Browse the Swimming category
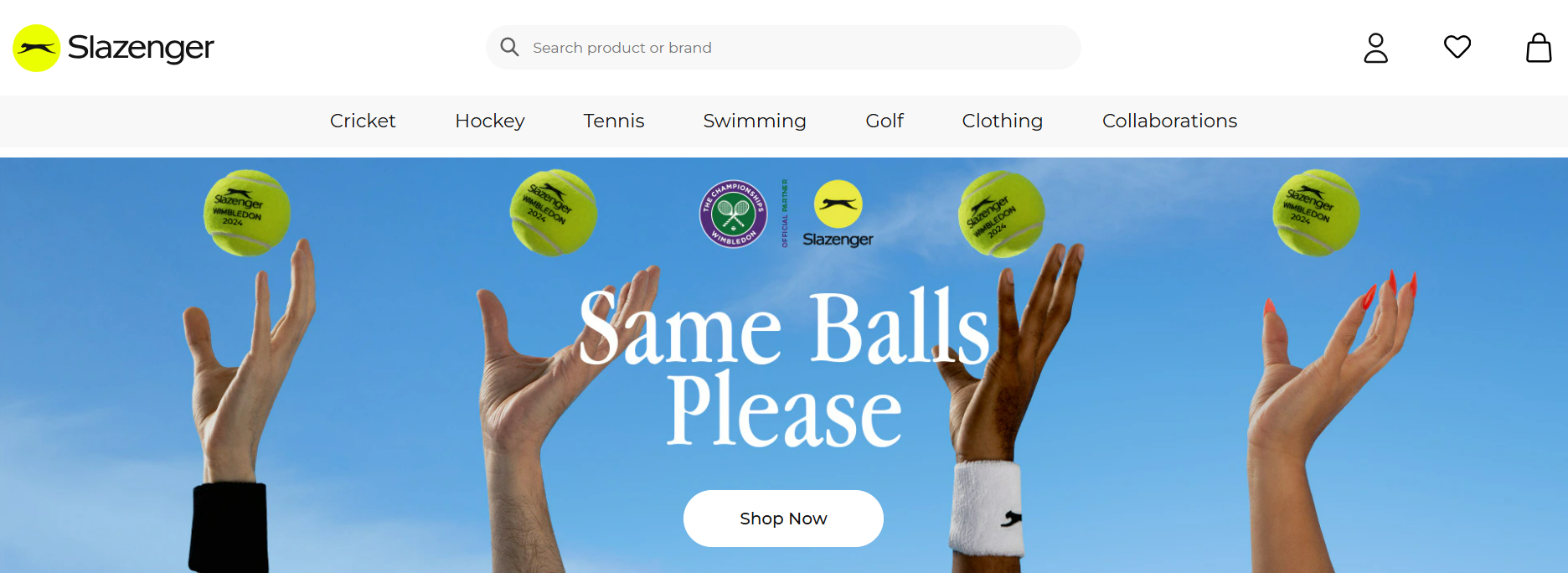Screen dimensions: 1568x573 tap(755, 121)
